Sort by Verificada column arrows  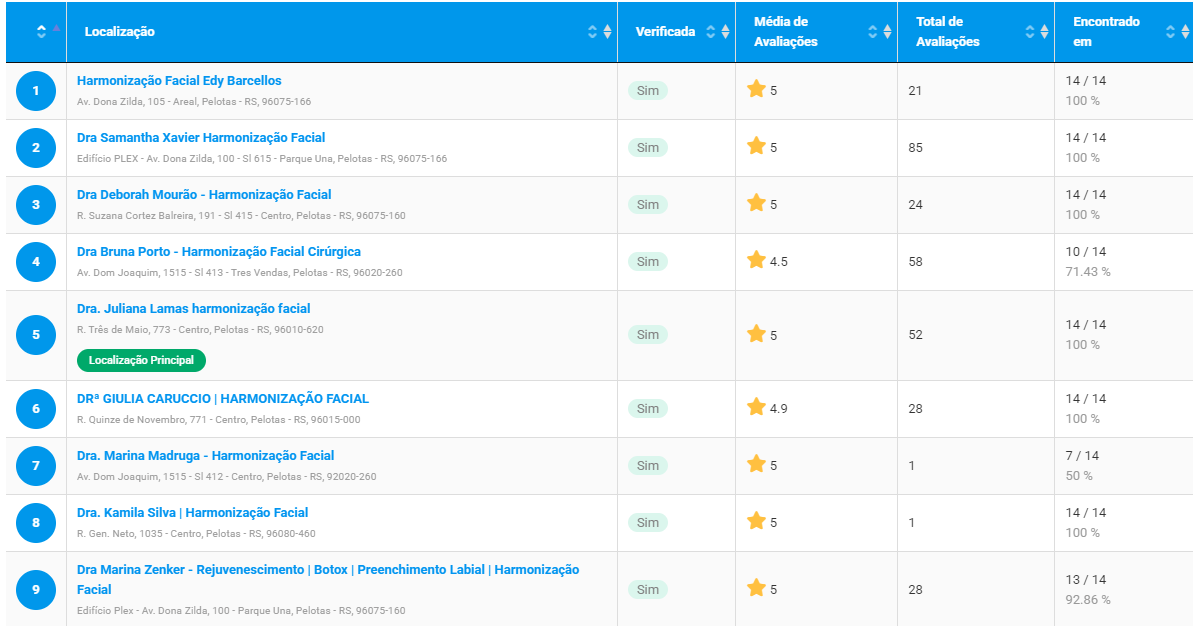click(x=717, y=31)
